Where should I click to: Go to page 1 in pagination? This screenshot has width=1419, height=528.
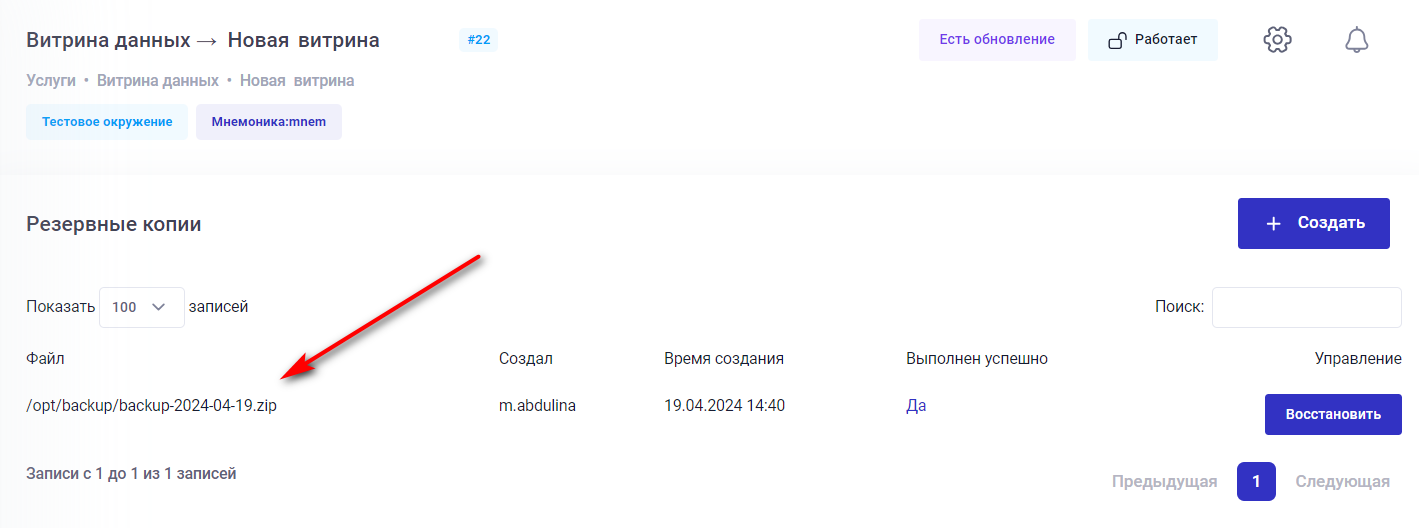tap(1256, 482)
